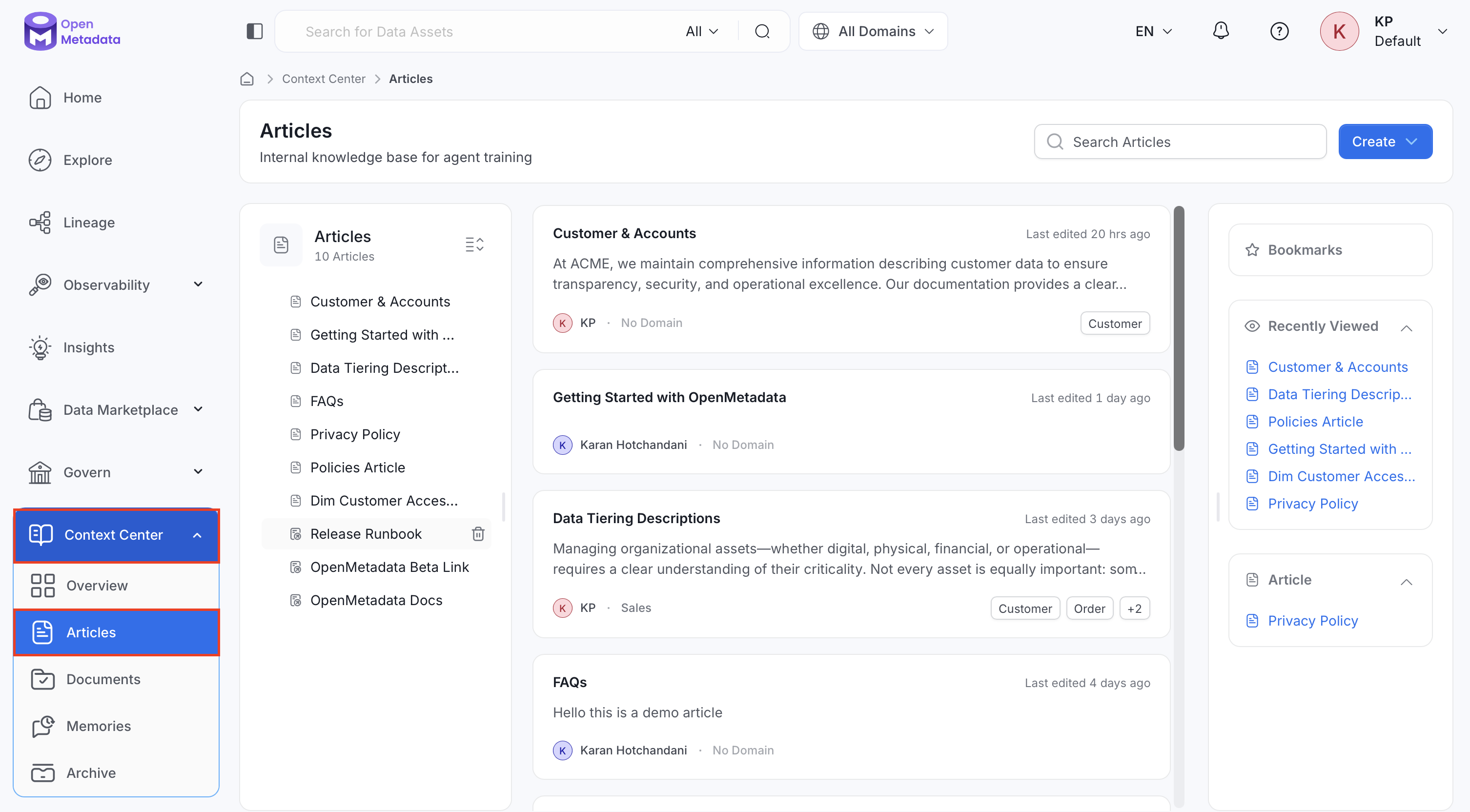Open the All search filter dropdown
This screenshot has height=812, width=1470.
pyautogui.click(x=702, y=31)
